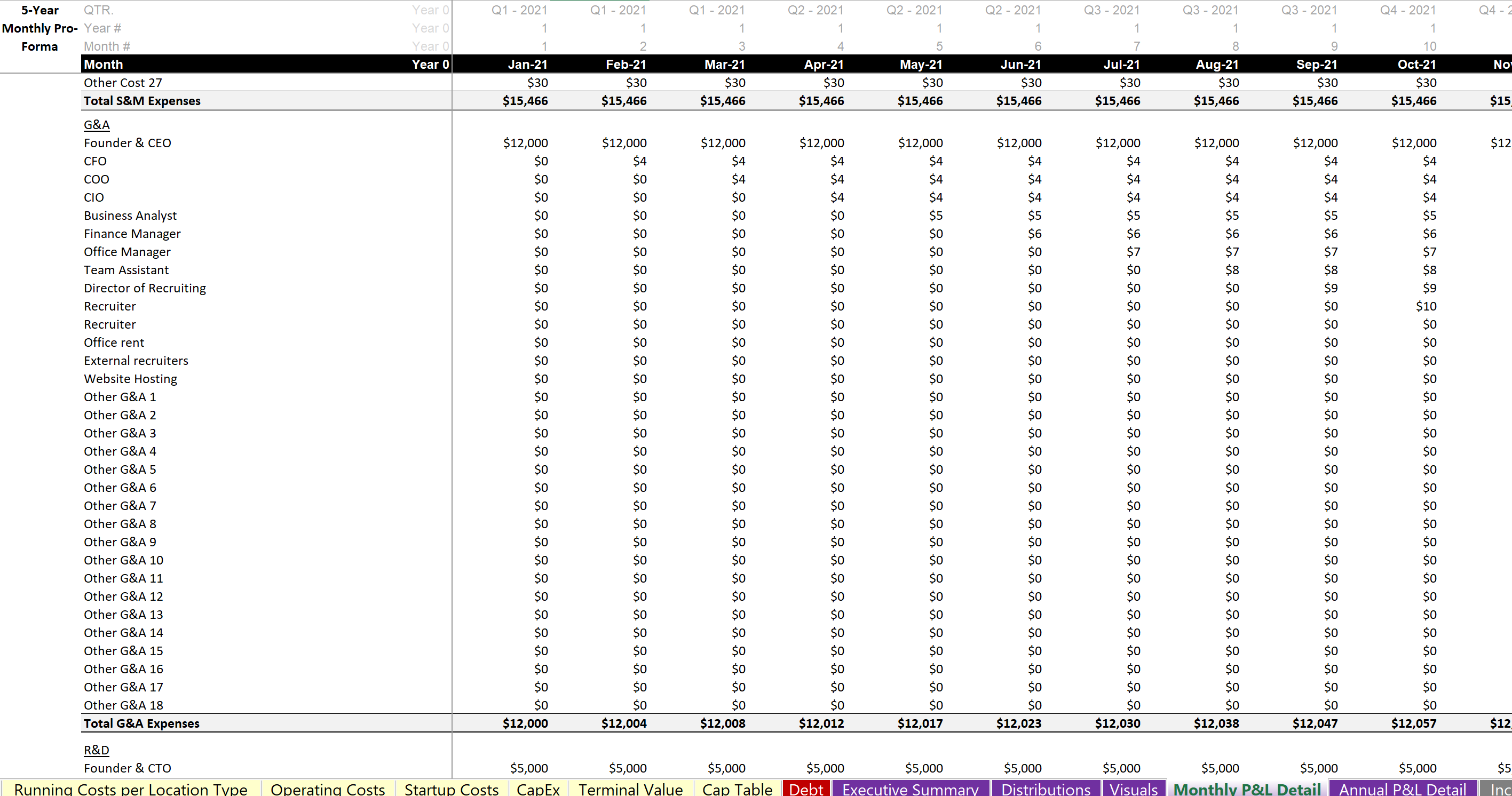This screenshot has width=1512, height=796.
Task: Open the Cap Table sheet tab
Action: pyautogui.click(x=737, y=789)
